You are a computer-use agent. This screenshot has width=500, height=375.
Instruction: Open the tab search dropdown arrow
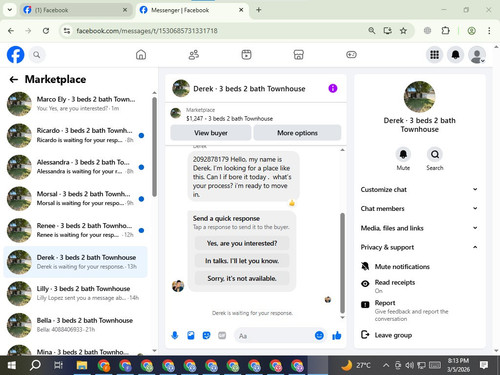[x=10, y=10]
